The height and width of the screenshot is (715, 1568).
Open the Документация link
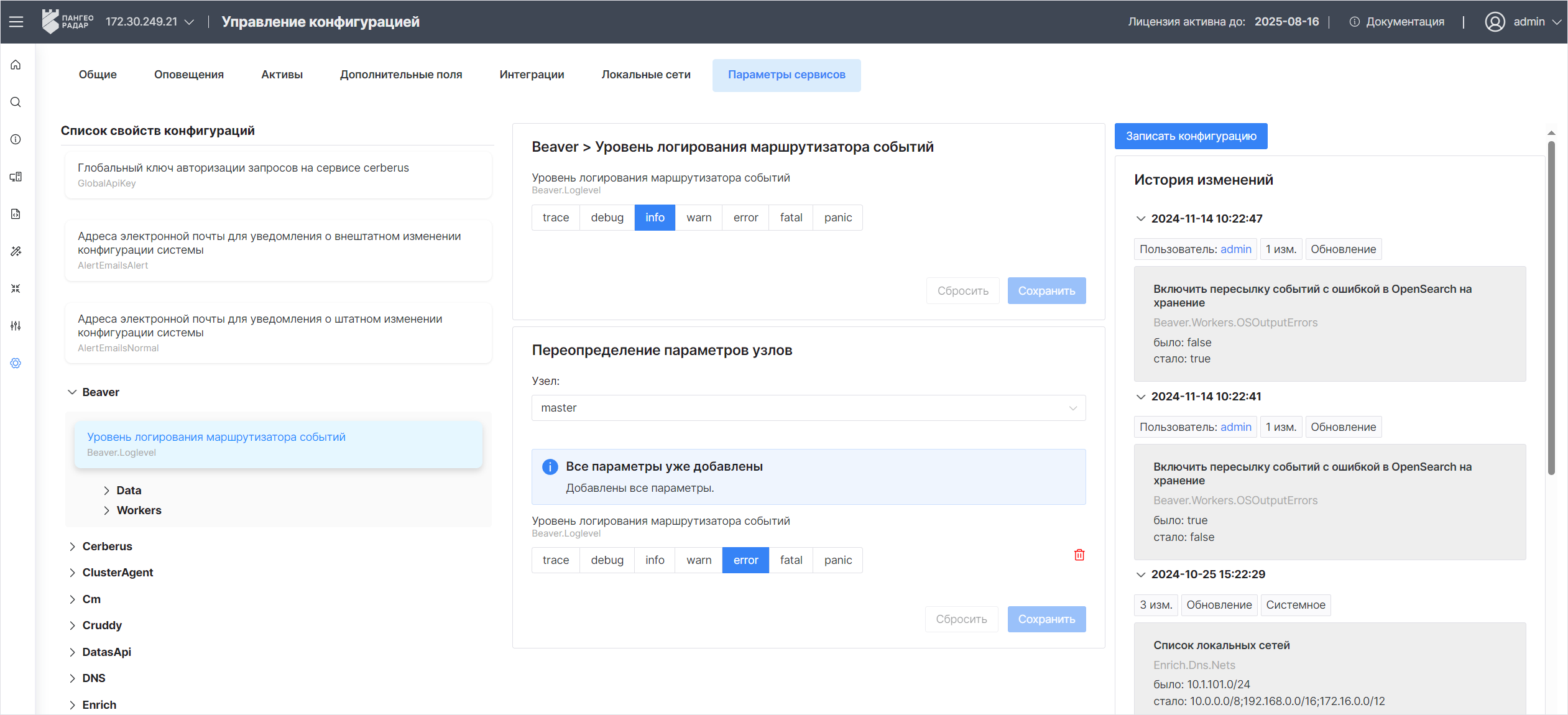1404,22
